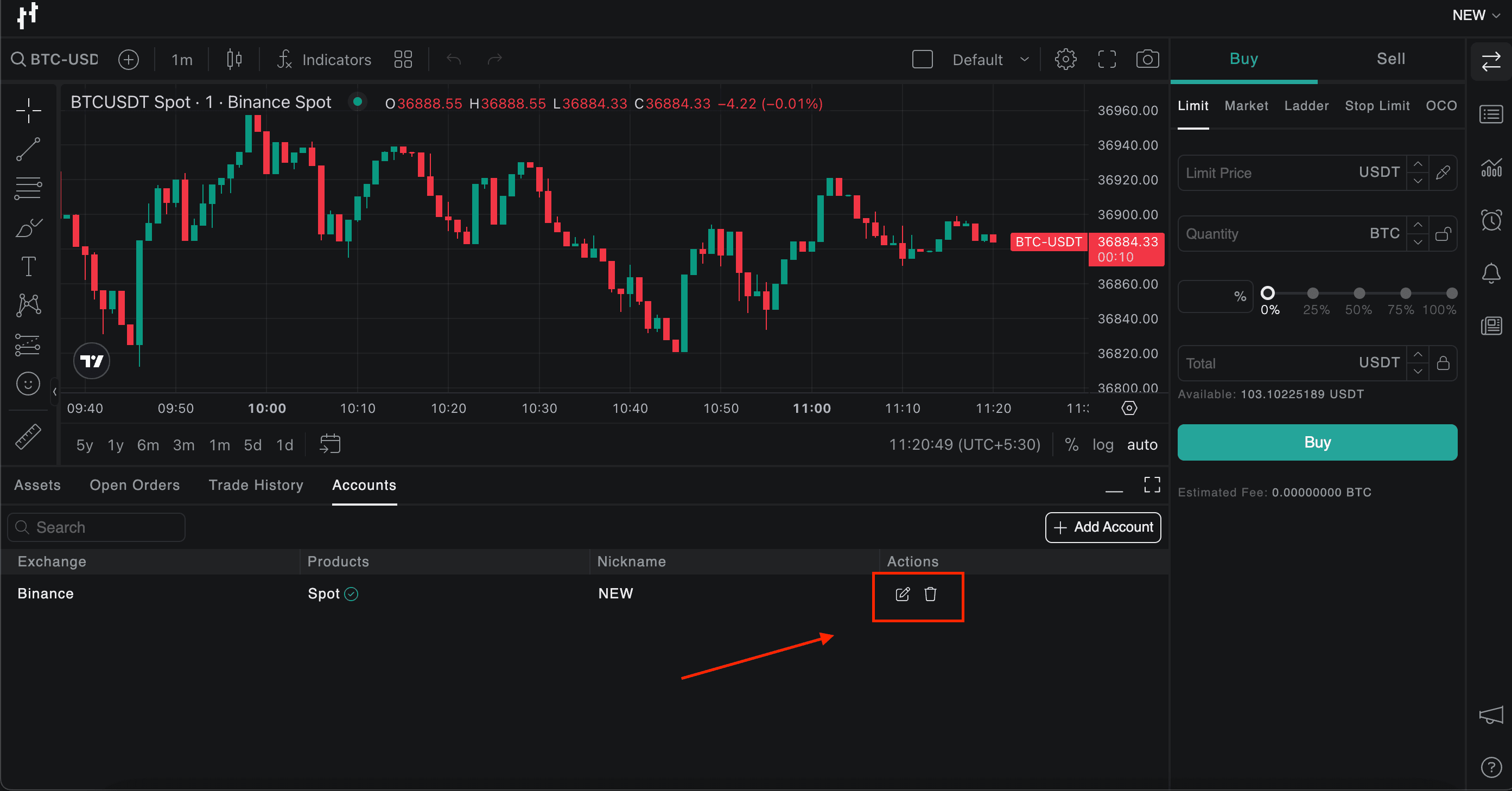Redo the chart action
The width and height of the screenshot is (1512, 791).
click(x=495, y=59)
